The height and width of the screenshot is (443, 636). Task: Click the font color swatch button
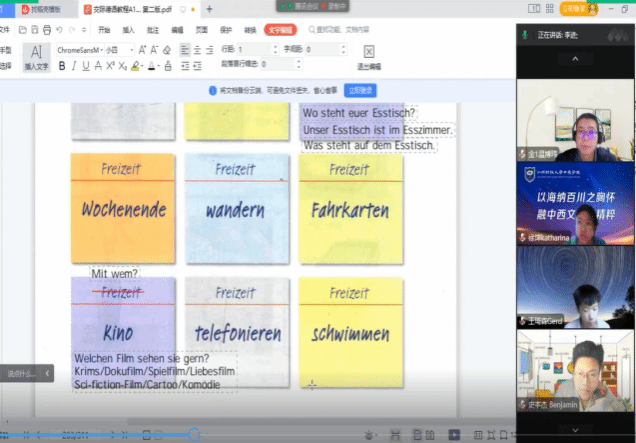(152, 67)
